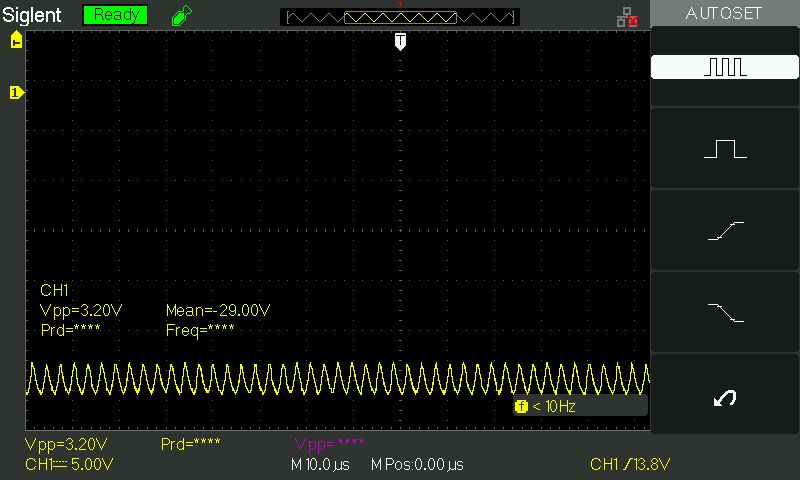
Task: Click the magenta 'Vpp=****' readout
Action: point(329,444)
